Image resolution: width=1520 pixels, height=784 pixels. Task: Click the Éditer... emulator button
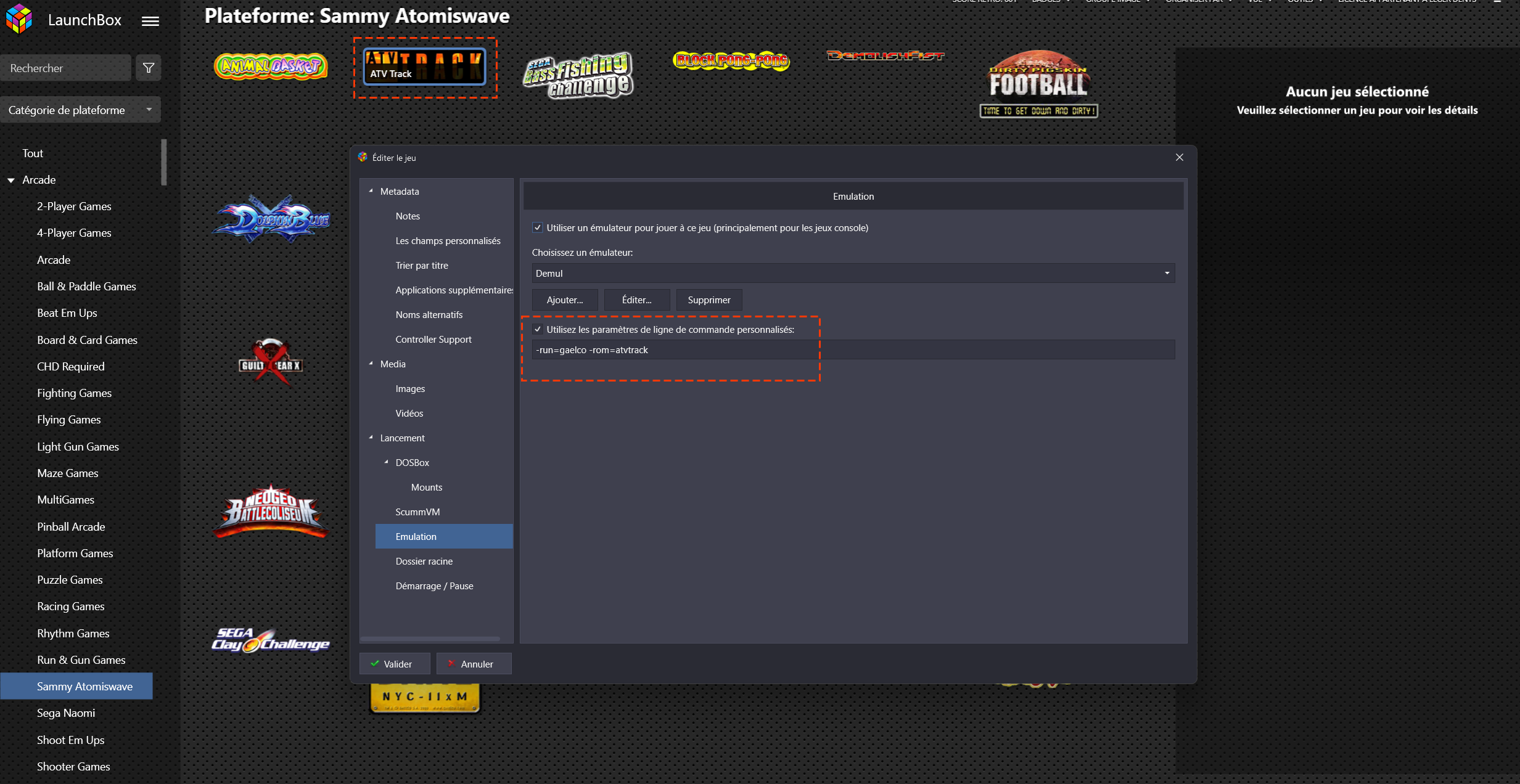tap(637, 300)
